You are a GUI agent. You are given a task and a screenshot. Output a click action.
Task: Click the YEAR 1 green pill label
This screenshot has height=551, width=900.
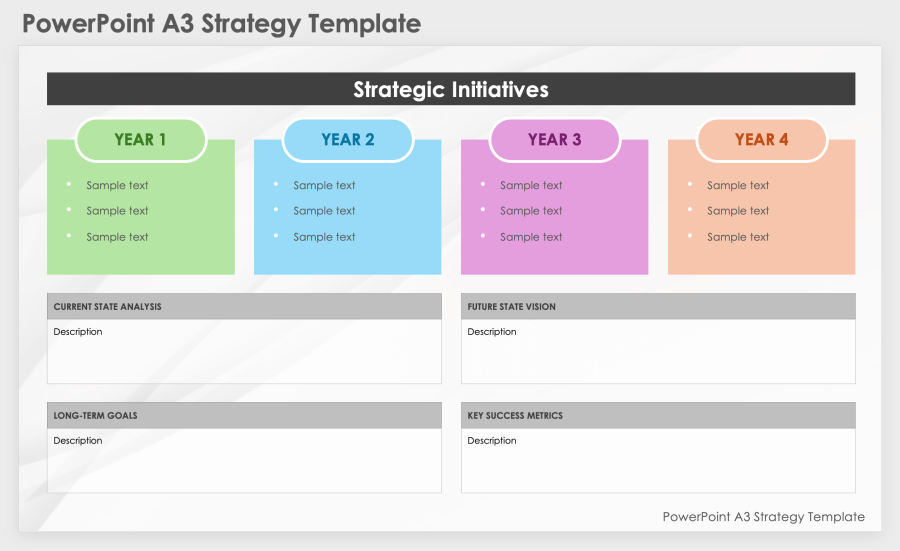click(x=141, y=140)
